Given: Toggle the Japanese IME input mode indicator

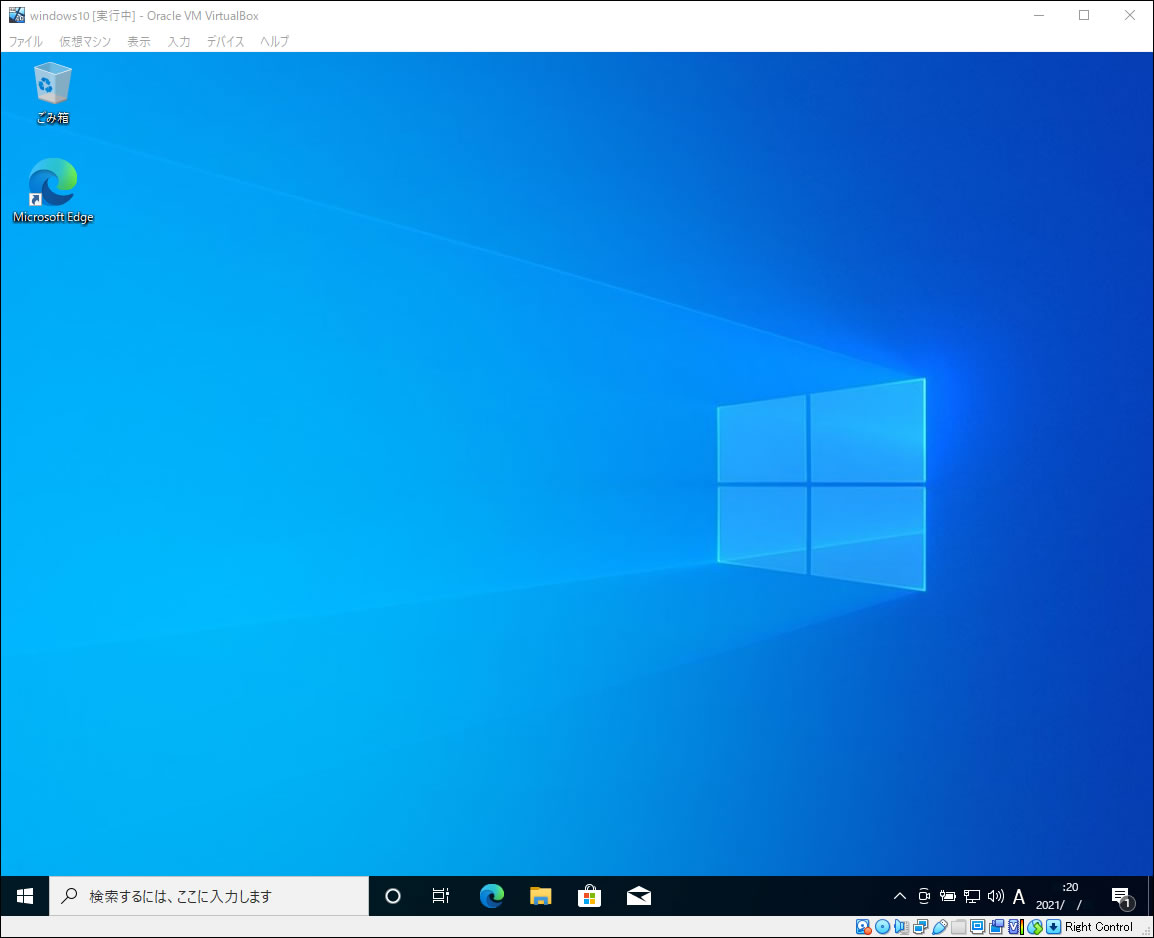Looking at the screenshot, I should click(1018, 896).
